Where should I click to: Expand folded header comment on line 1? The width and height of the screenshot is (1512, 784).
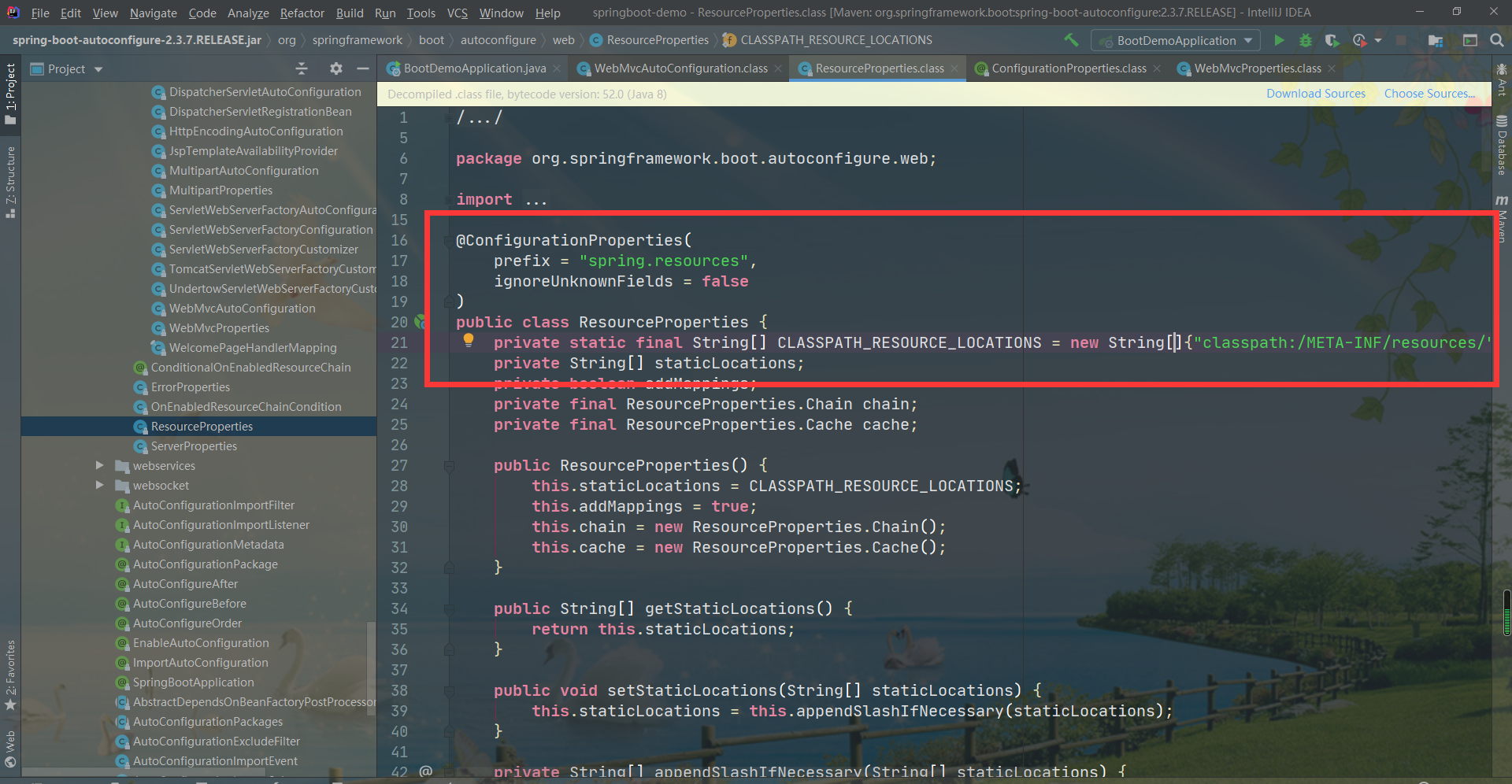click(479, 118)
